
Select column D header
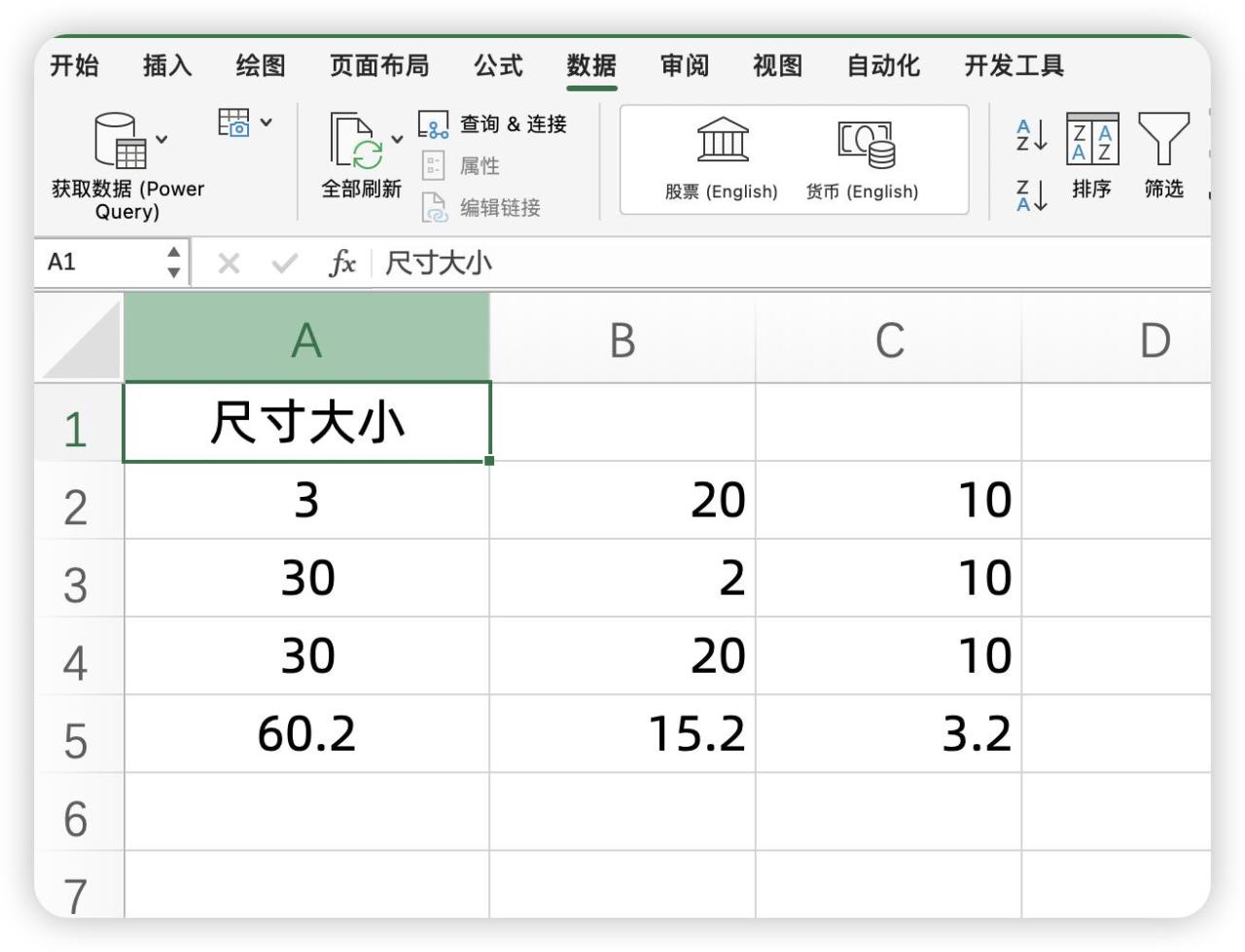[x=1117, y=337]
